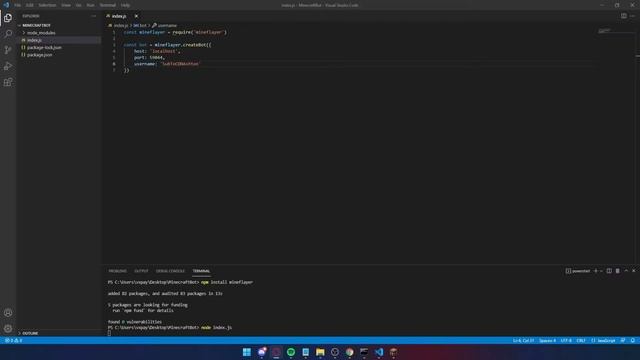Split the terminal panel

click(609, 271)
